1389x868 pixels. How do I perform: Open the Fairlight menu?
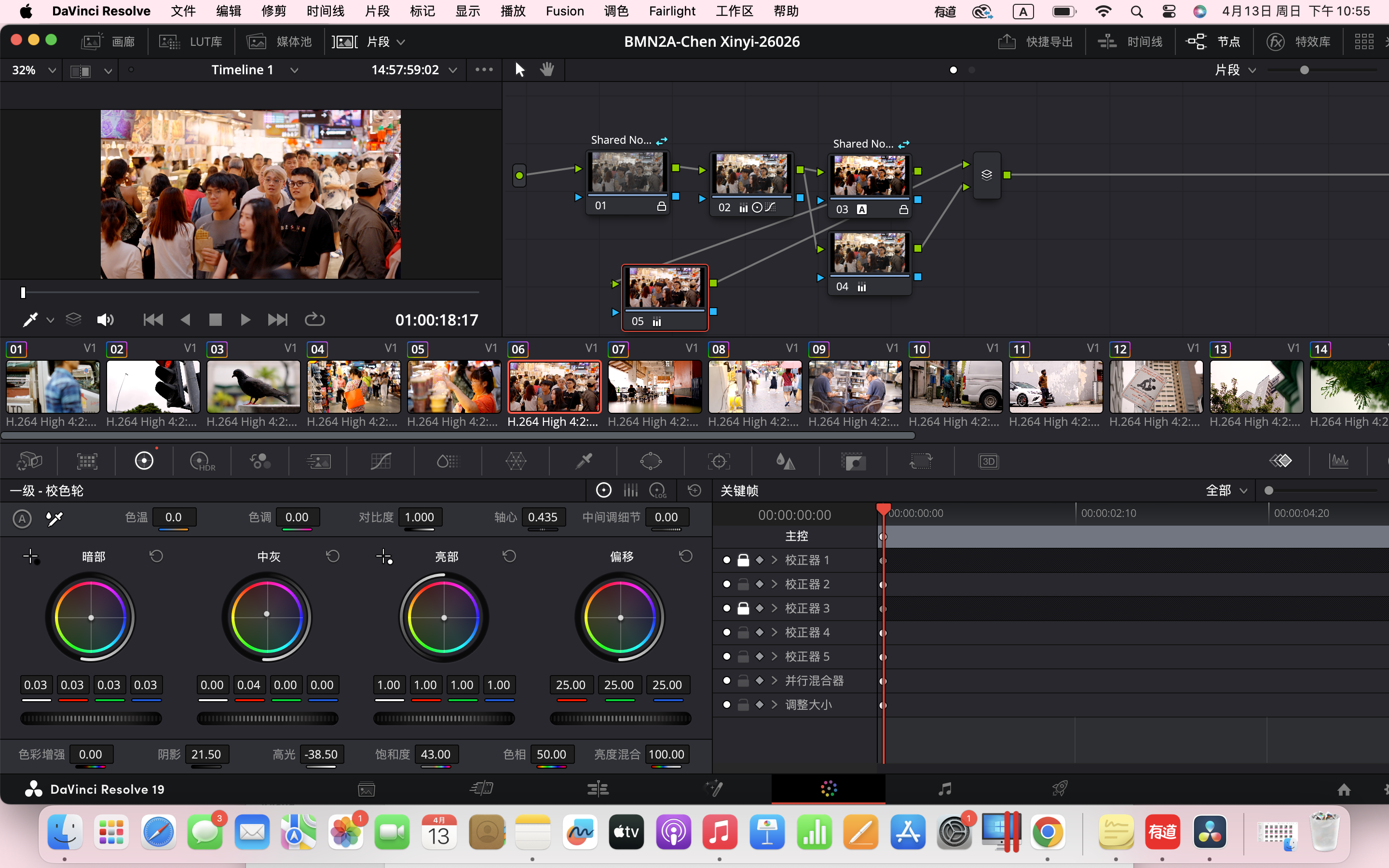[x=671, y=11]
